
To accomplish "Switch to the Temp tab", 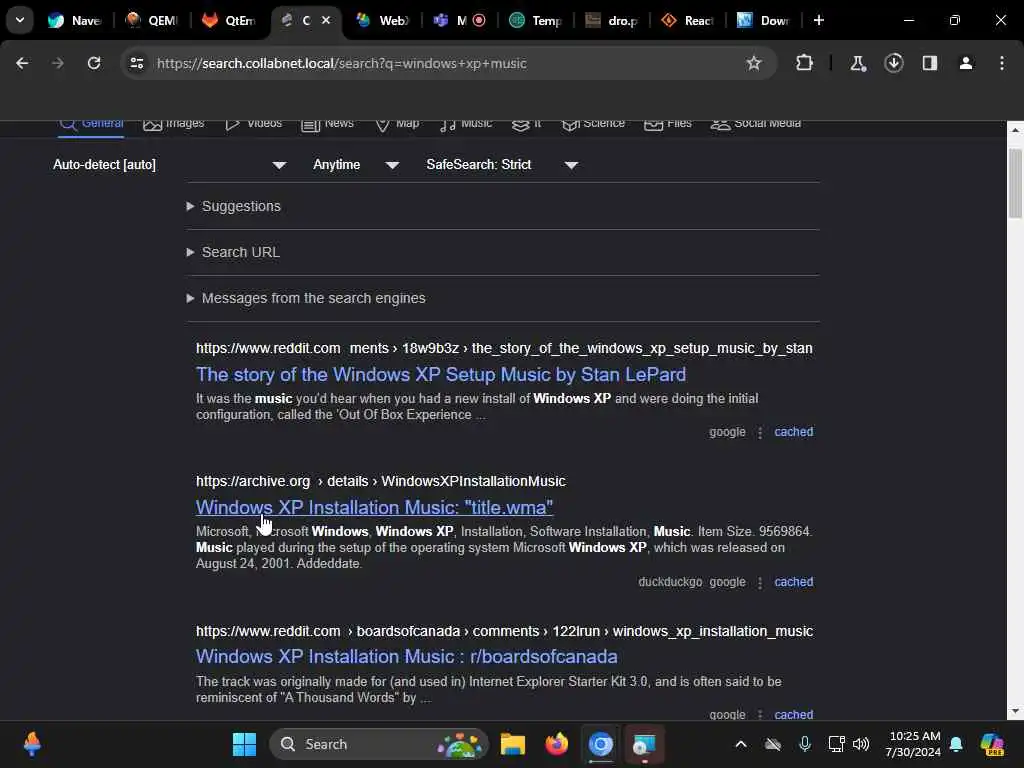I will click(x=536, y=20).
